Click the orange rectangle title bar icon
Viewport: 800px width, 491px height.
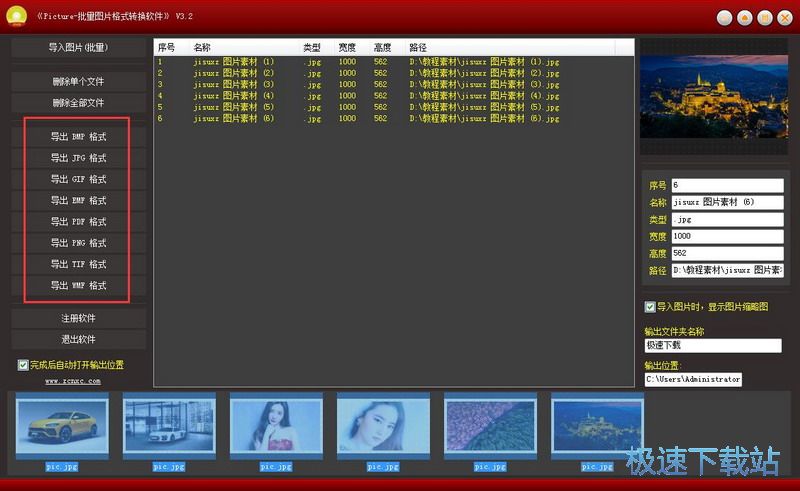tap(764, 18)
